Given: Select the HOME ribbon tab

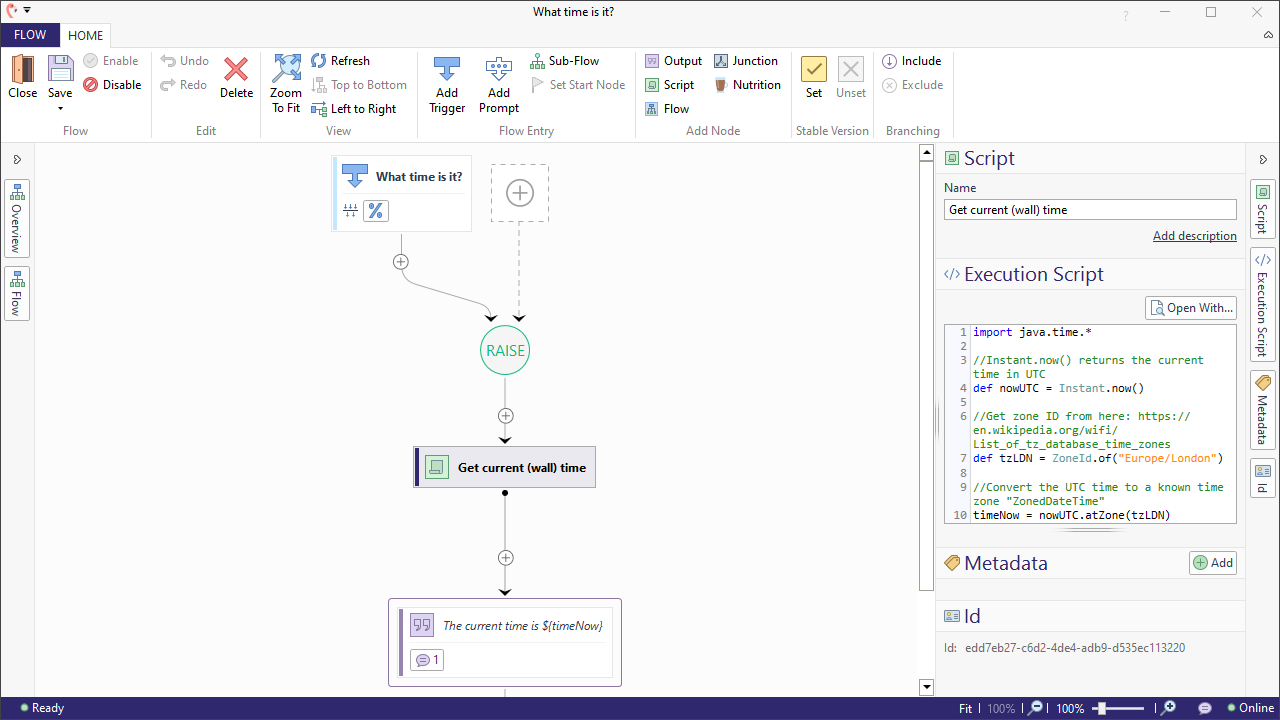Looking at the screenshot, I should click(86, 35).
